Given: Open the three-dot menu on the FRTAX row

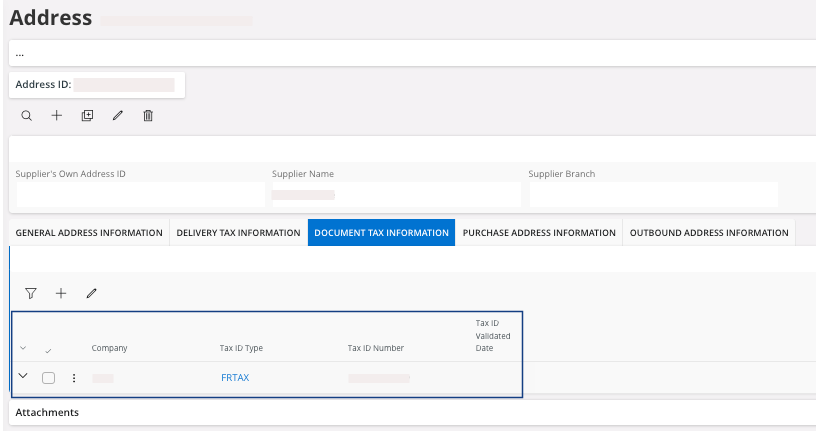Looking at the screenshot, I should coord(73,378).
